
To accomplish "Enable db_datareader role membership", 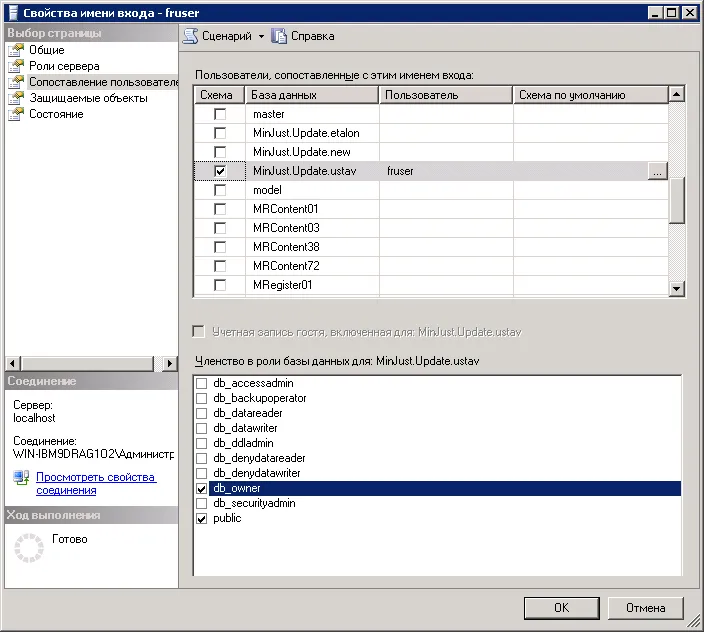I will pos(202,413).
